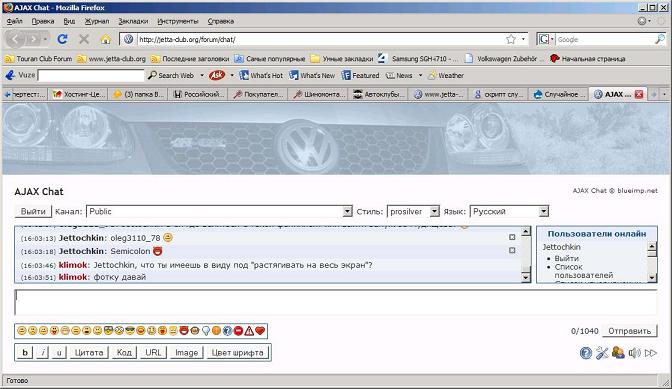Bookmark this page with the star icon
Screen dimensions: 672x389
[511, 39]
